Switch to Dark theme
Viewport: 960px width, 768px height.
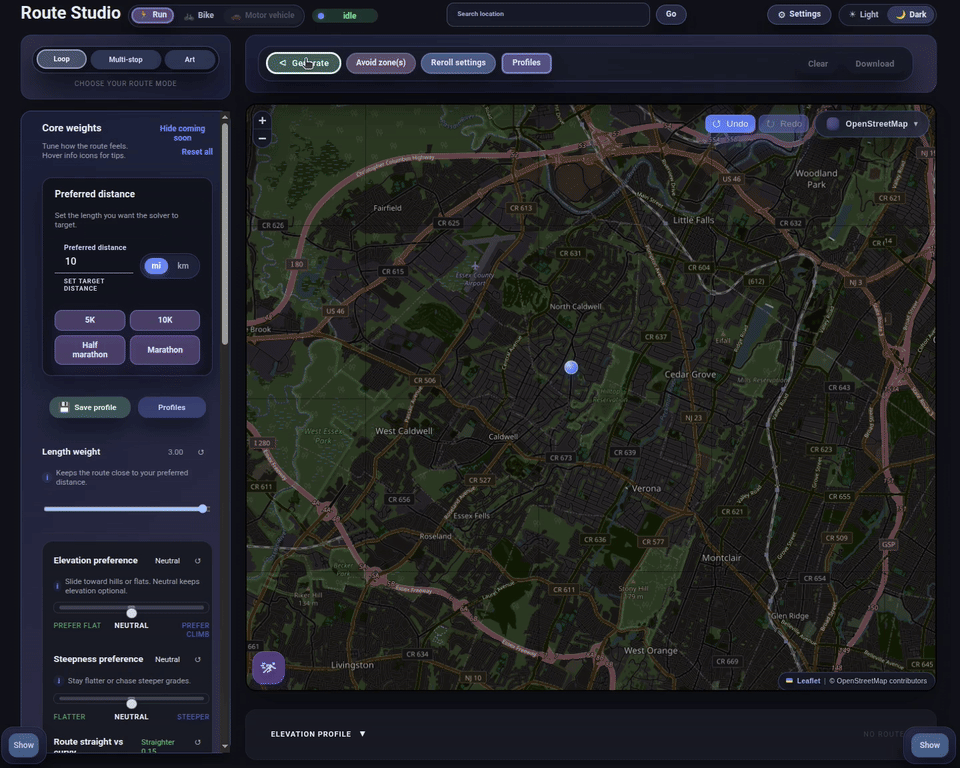[x=911, y=15]
